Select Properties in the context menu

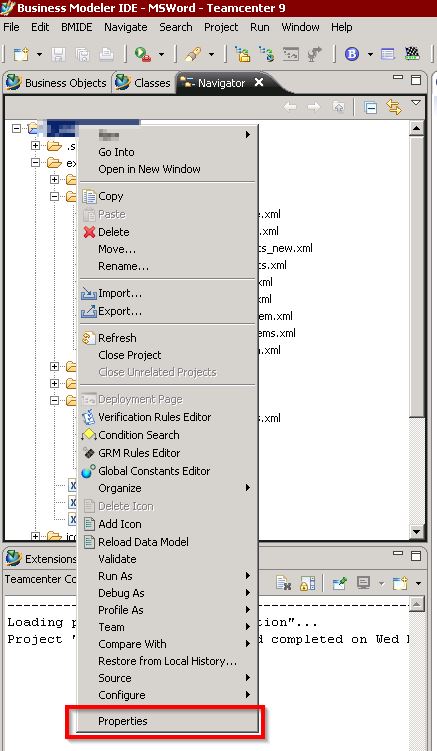167,721
